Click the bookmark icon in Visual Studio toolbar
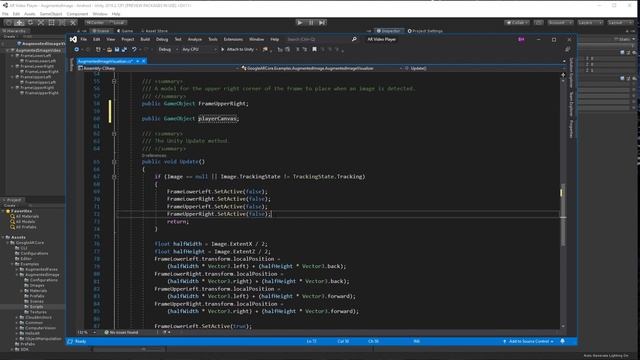Image resolution: width=640 pixels, height=360 pixels. [x=314, y=49]
